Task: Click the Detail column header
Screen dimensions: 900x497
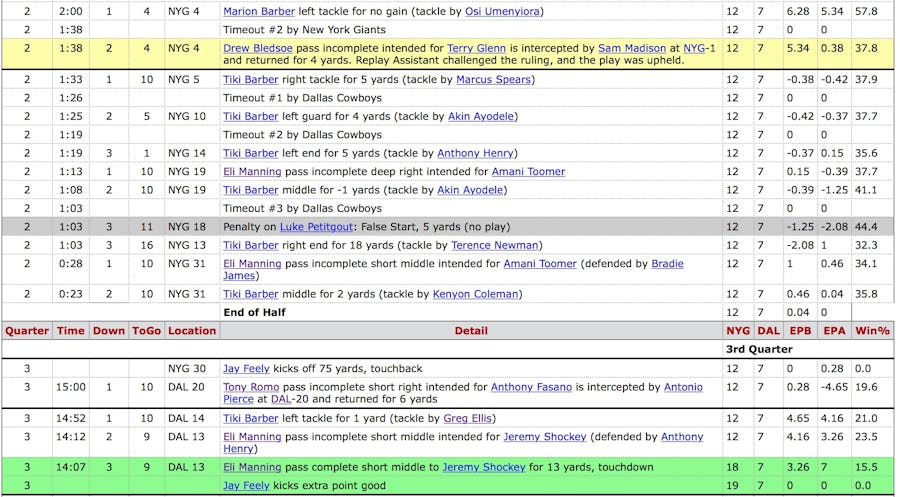Action: [x=471, y=330]
